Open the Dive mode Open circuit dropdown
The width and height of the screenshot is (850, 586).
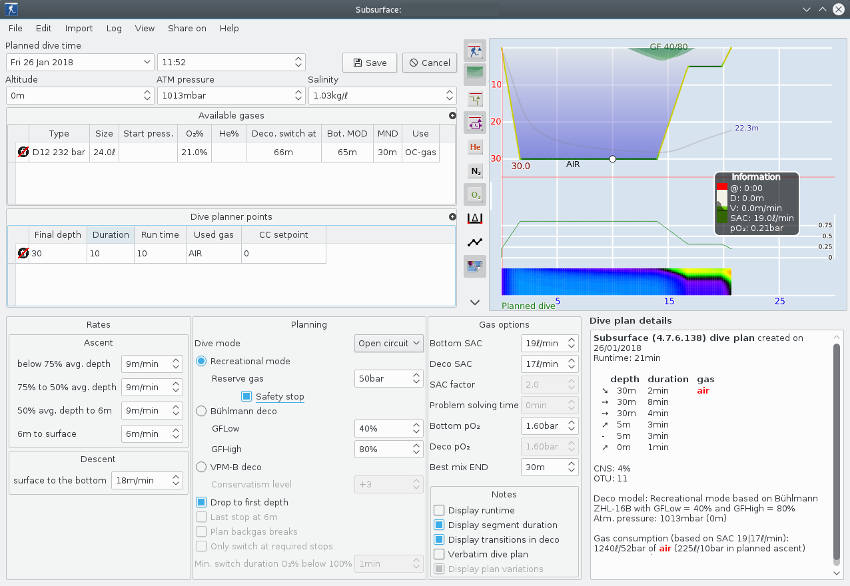[389, 343]
